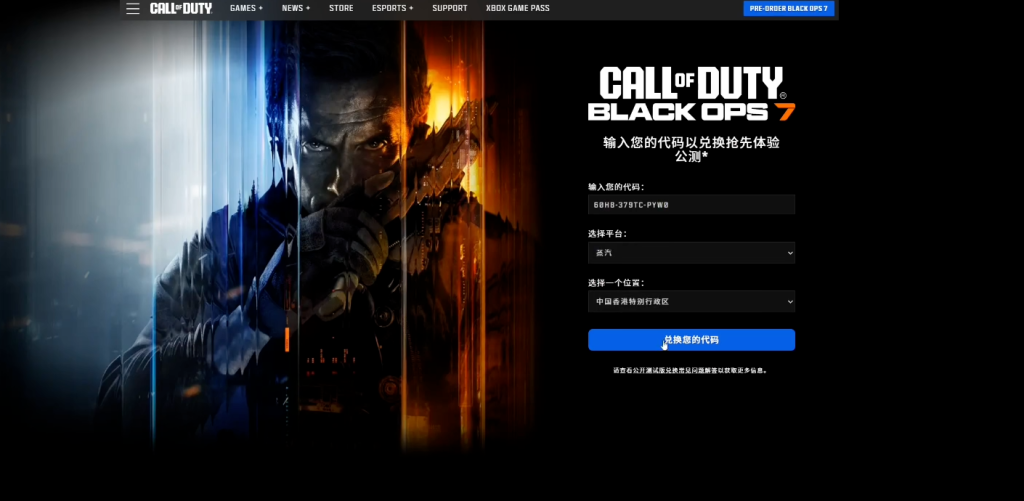Viewport: 1024px width, 501px height.
Task: Click the plus icon beside ESPORTS
Action: coord(411,9)
